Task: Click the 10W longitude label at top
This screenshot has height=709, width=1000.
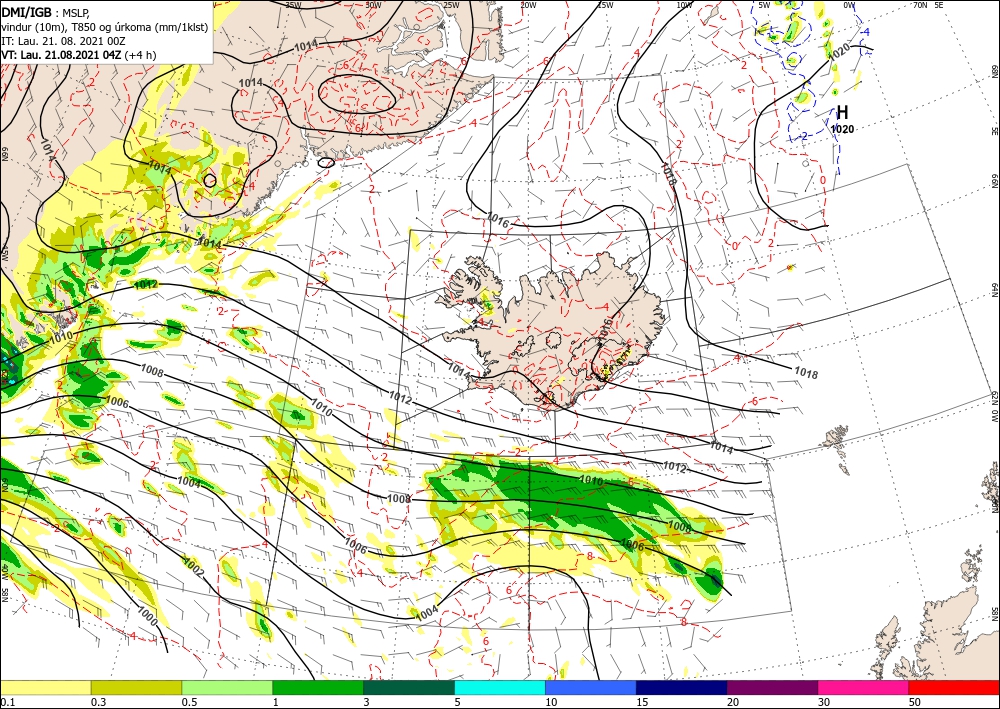Action: click(684, 5)
